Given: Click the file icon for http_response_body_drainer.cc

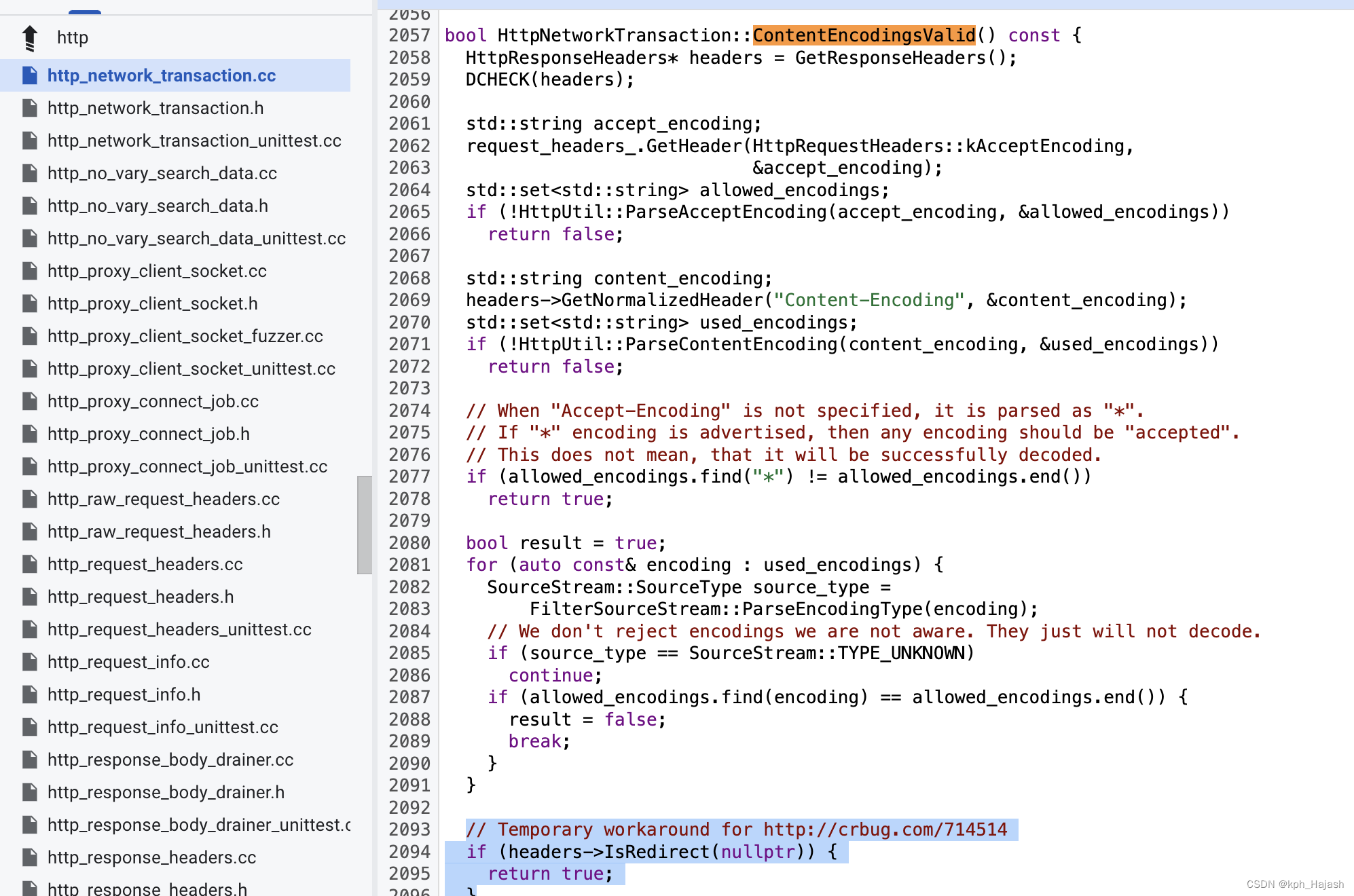Looking at the screenshot, I should 30,760.
